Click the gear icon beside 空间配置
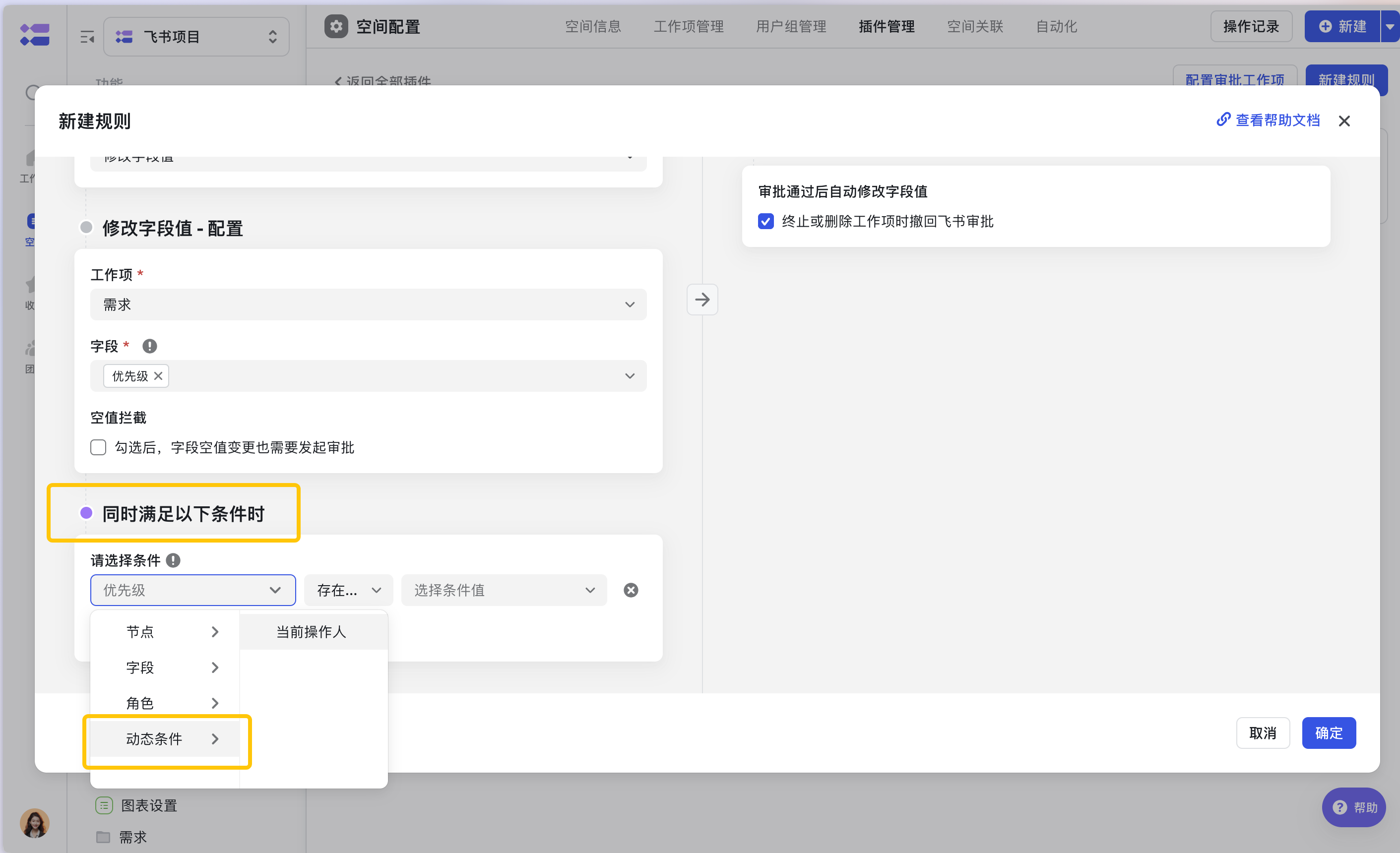1400x853 pixels. (x=336, y=27)
